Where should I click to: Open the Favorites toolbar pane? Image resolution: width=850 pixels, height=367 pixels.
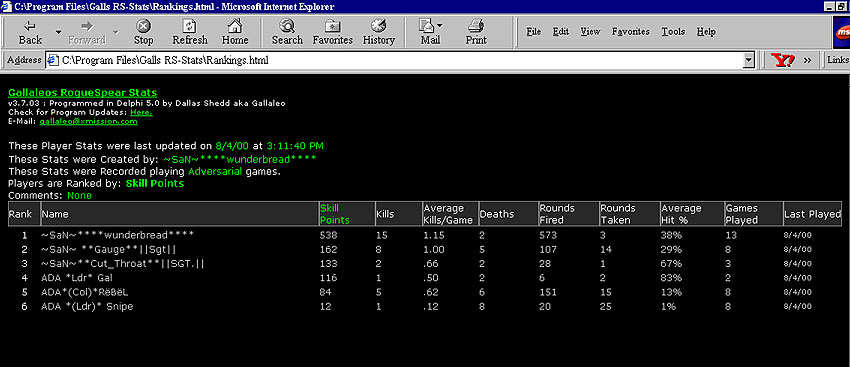pos(332,33)
